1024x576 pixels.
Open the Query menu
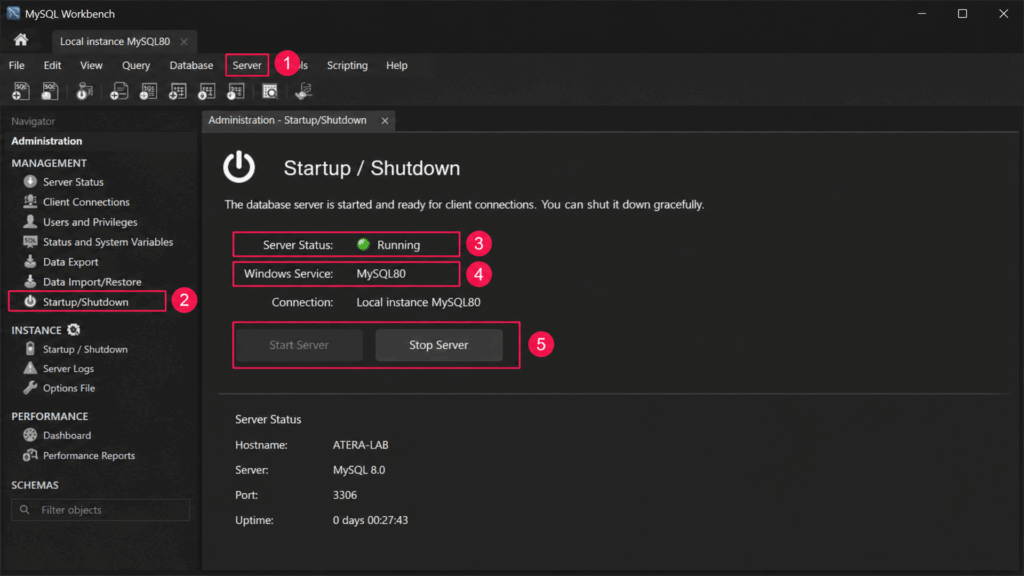136,65
